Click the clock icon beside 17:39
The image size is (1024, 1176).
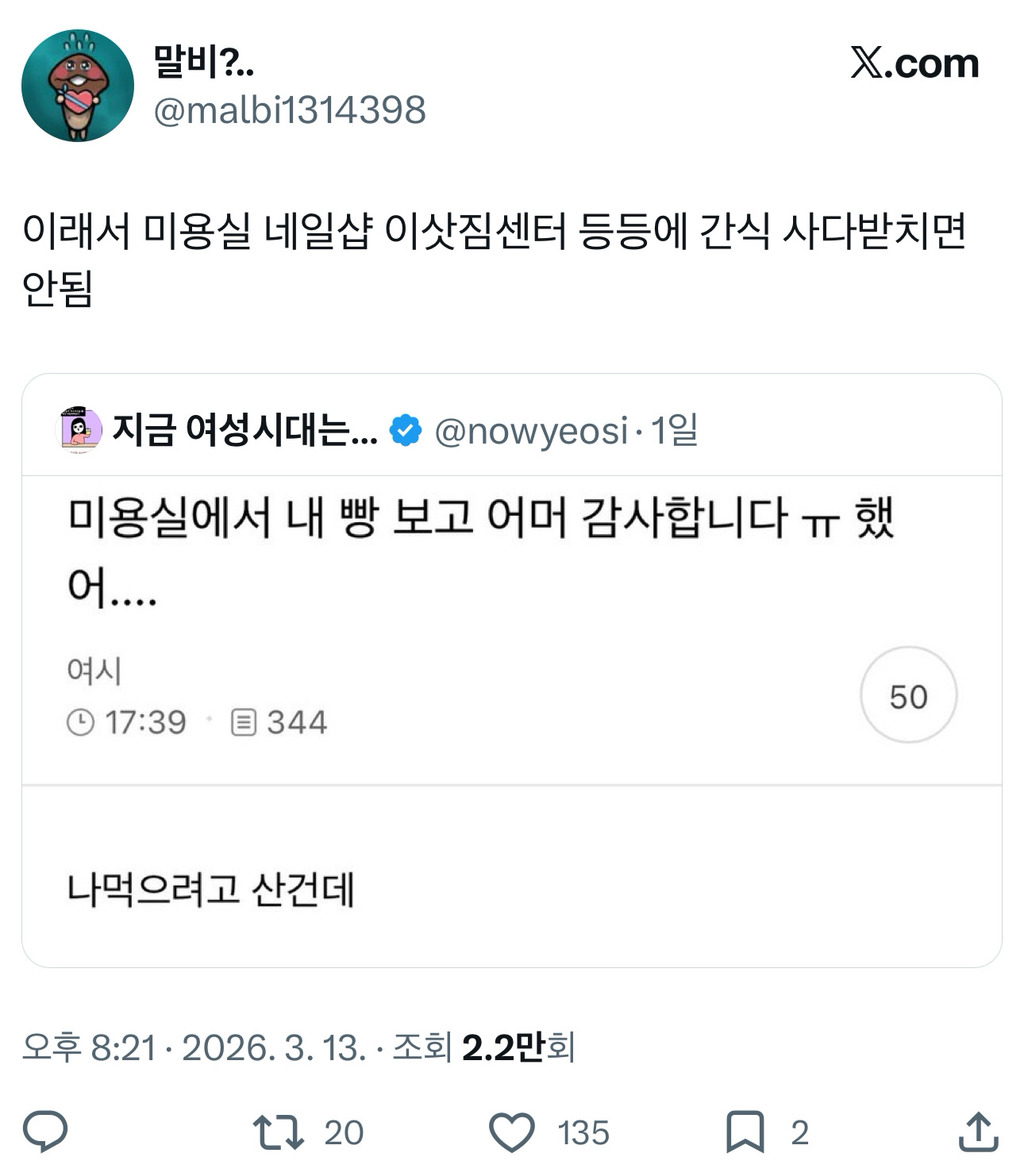pyautogui.click(x=81, y=722)
